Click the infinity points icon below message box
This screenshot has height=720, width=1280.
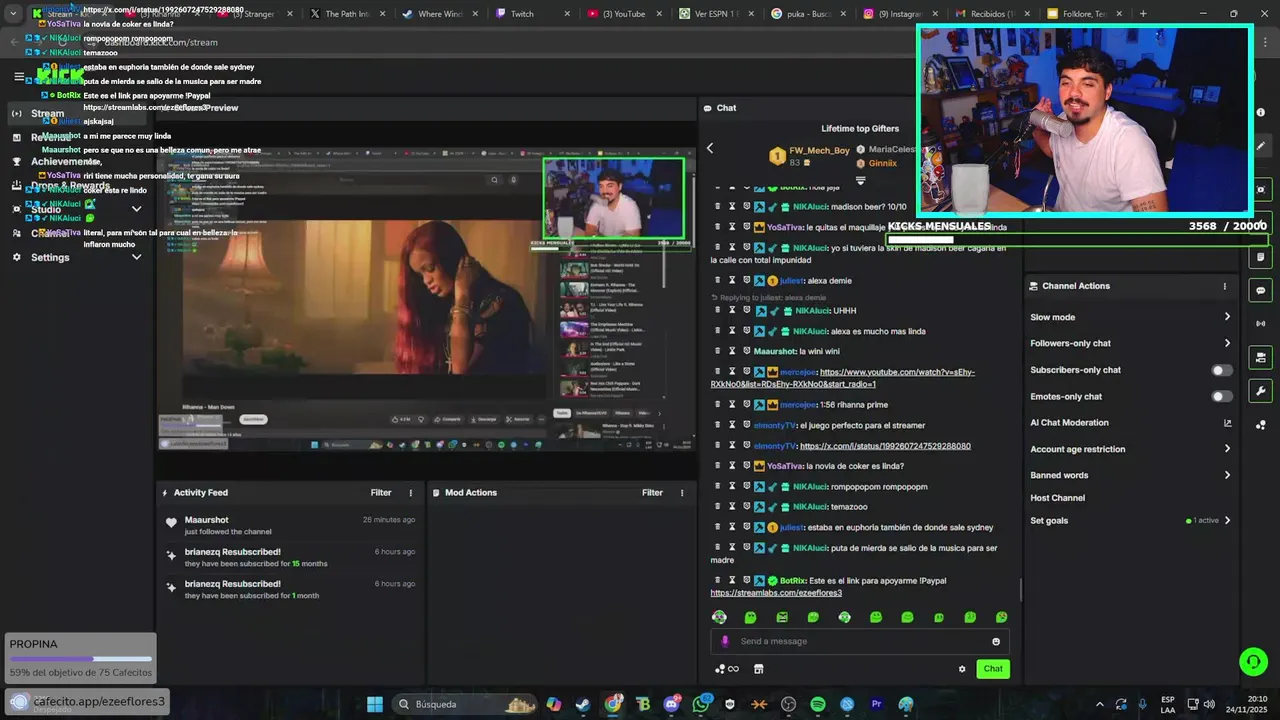pos(727,669)
